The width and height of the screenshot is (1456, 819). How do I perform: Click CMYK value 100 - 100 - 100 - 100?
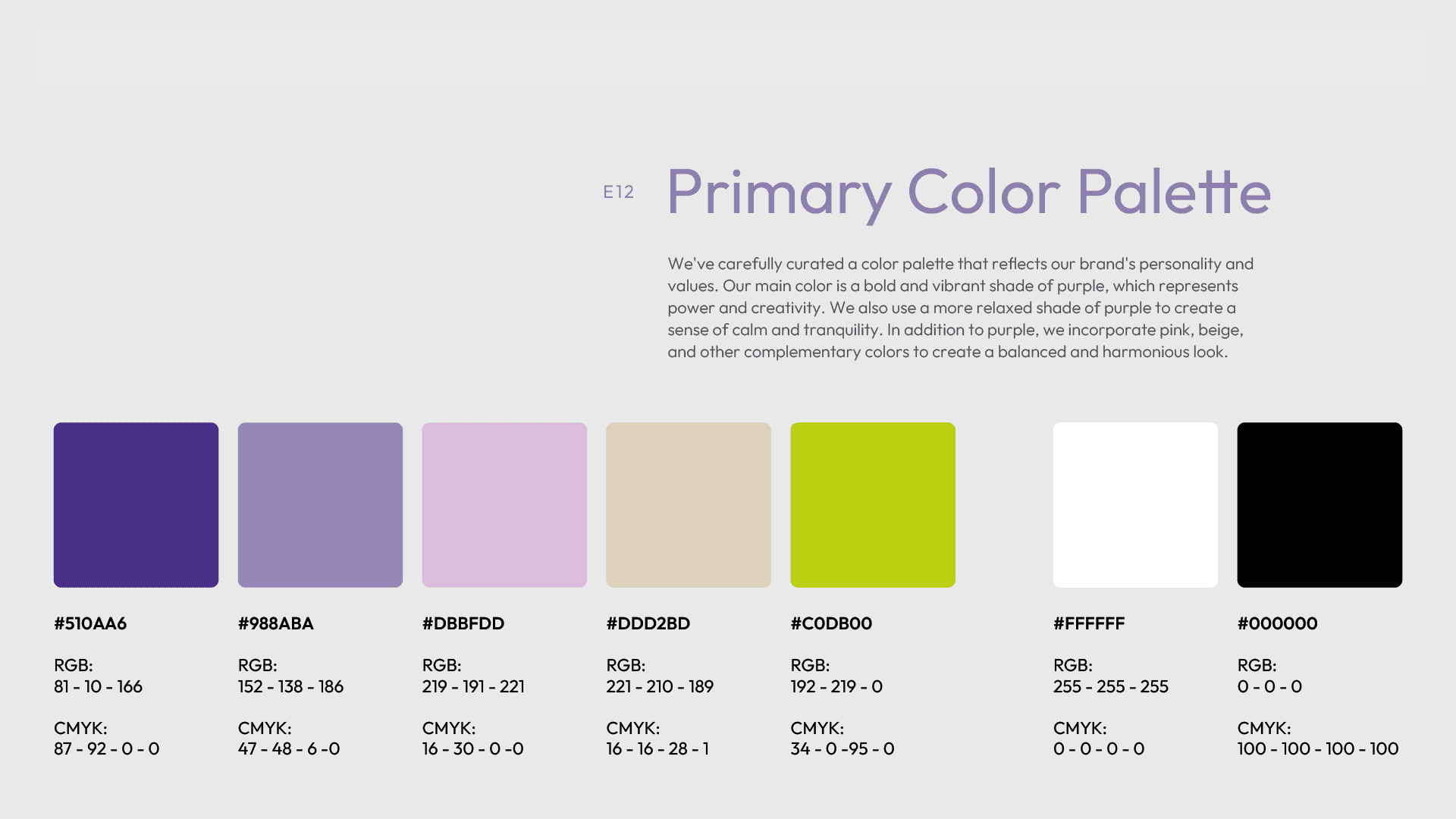coord(1318,748)
